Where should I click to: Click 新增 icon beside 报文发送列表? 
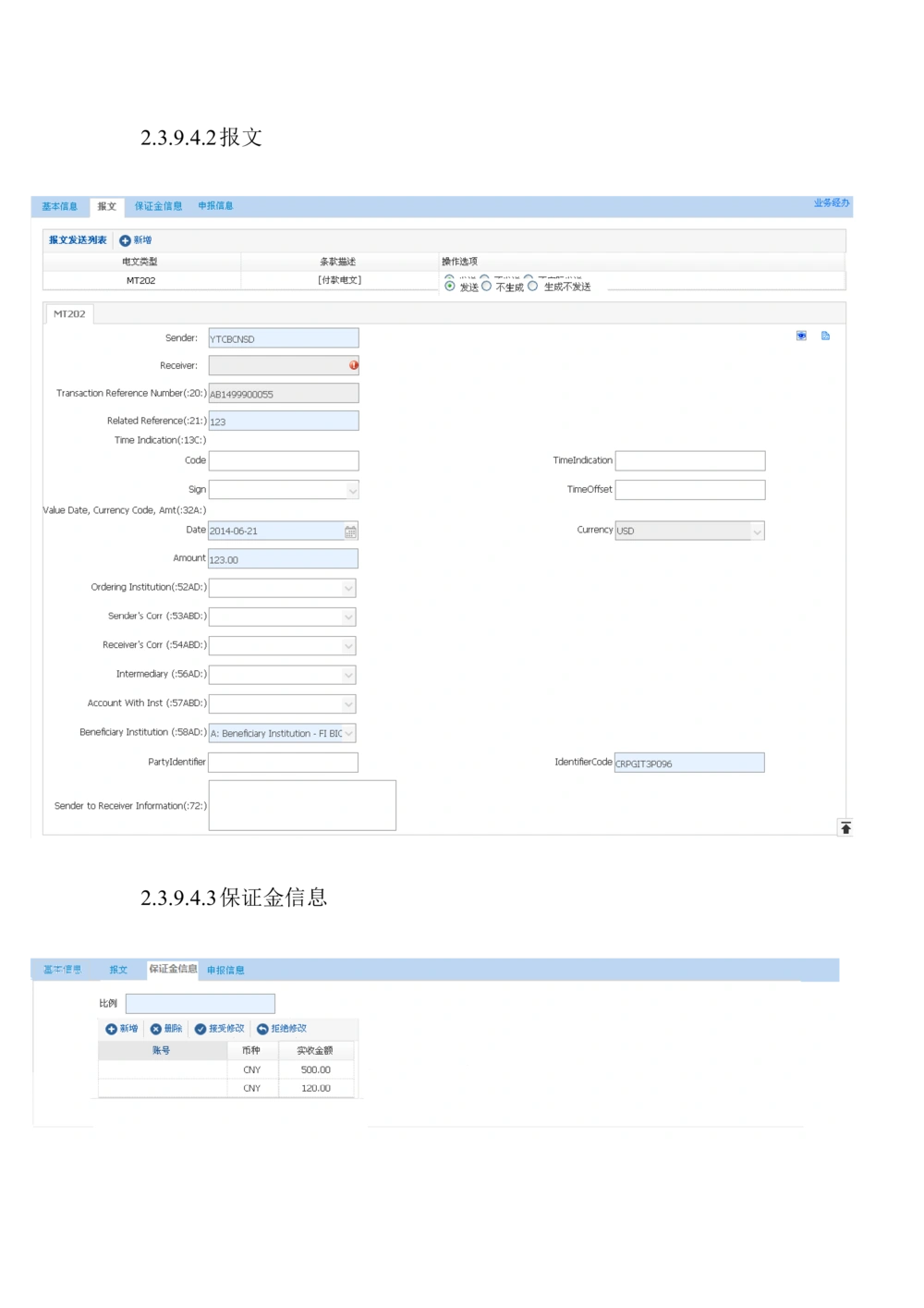[126, 240]
